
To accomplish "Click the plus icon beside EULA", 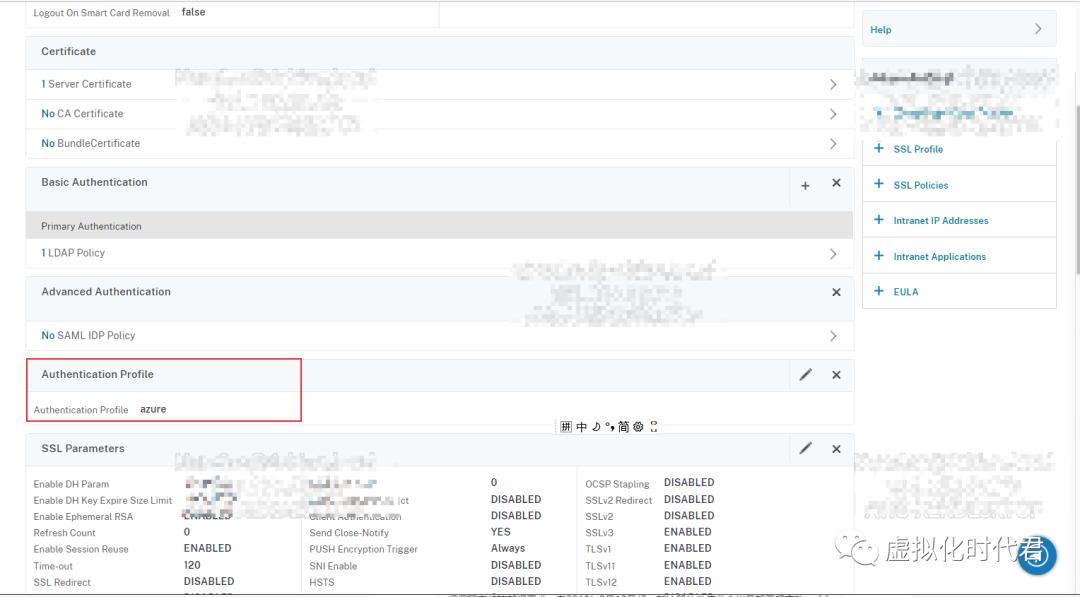I will 878,291.
